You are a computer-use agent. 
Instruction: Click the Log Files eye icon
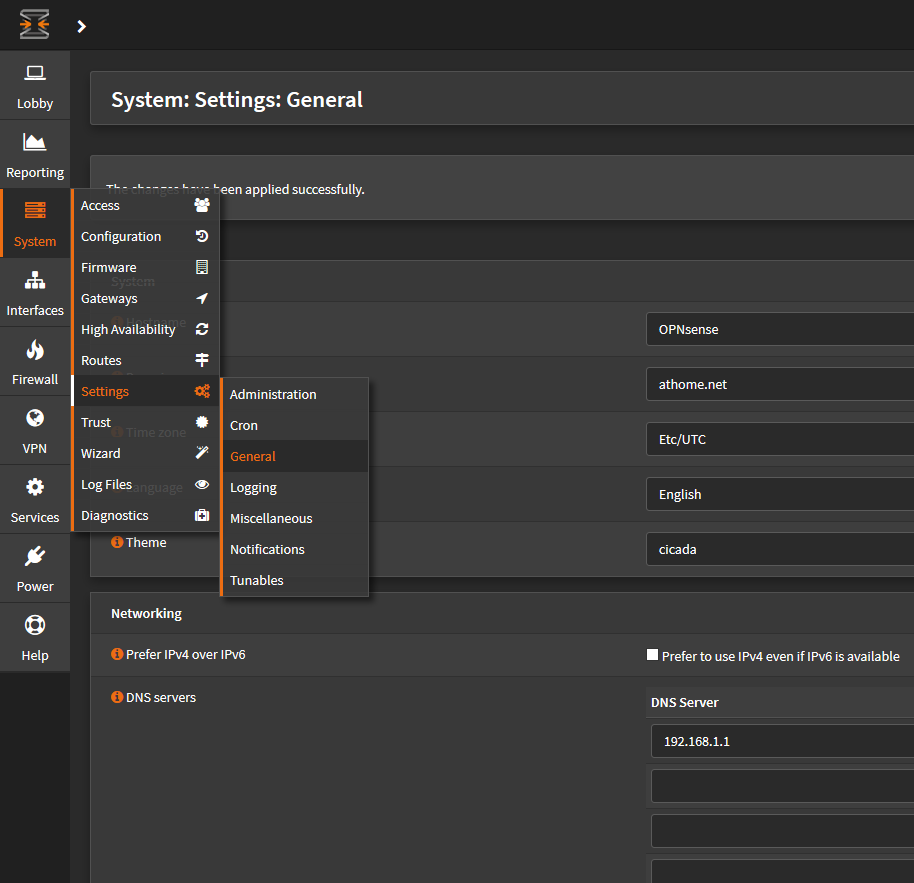202,484
